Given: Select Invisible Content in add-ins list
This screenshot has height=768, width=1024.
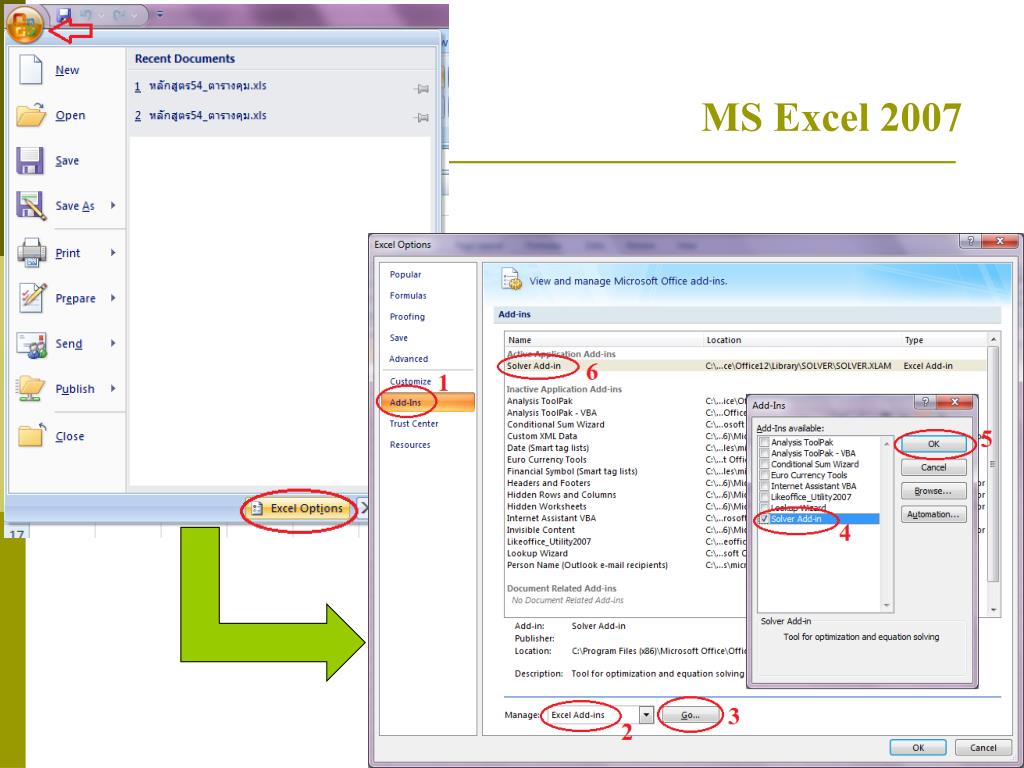Looking at the screenshot, I should click(x=541, y=530).
